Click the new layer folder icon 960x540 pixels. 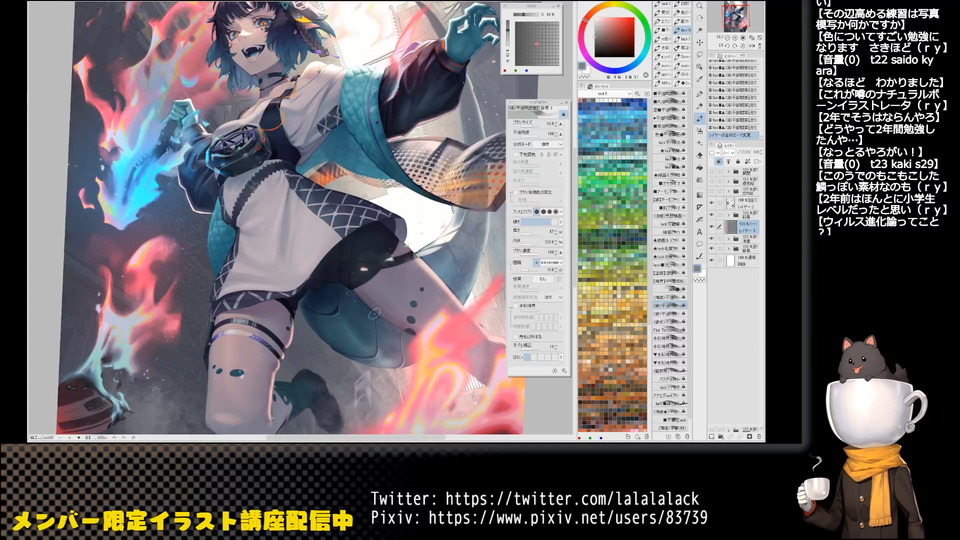click(x=721, y=437)
